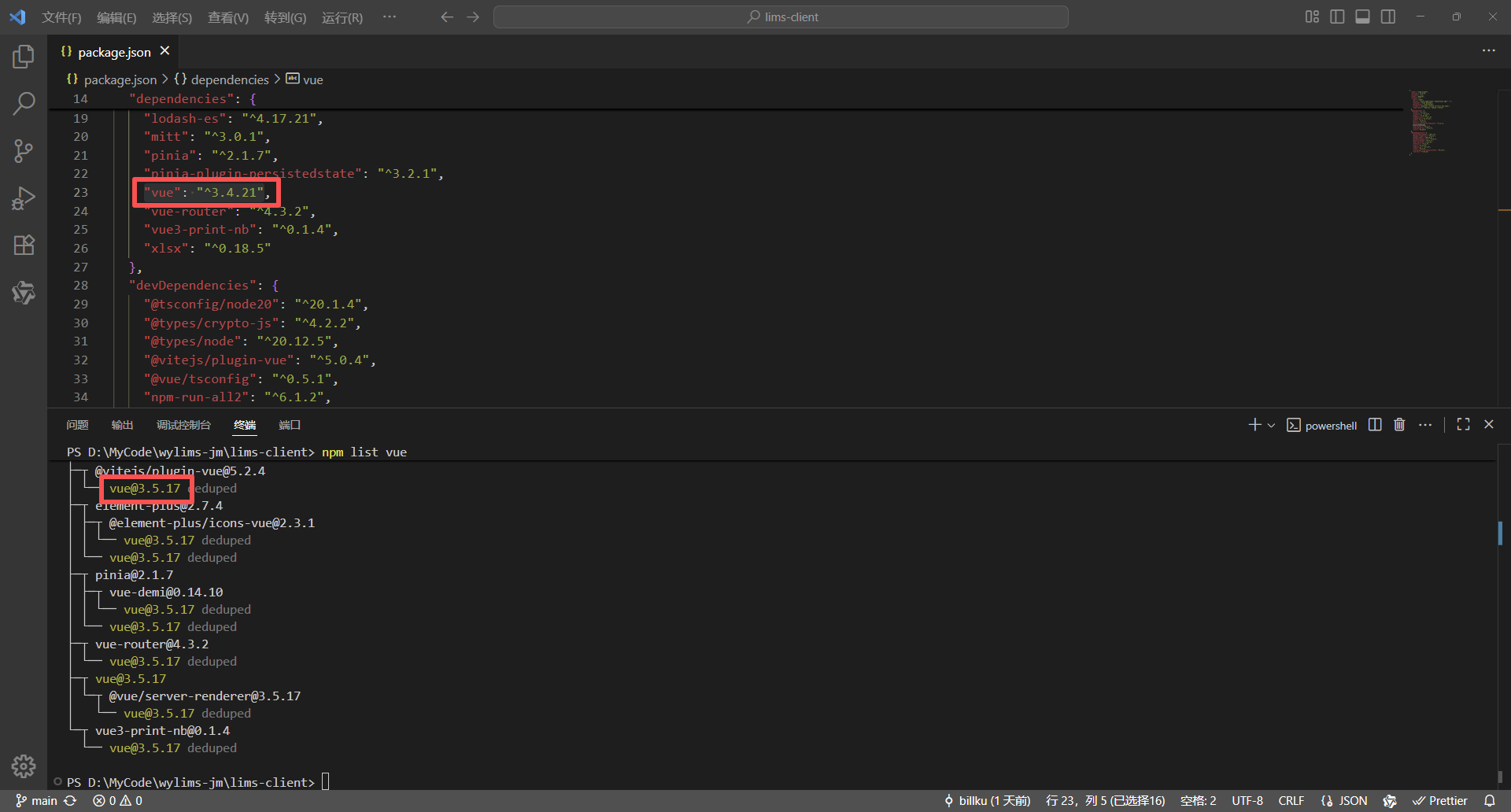Kill the terminal using the trash icon

point(1399,424)
